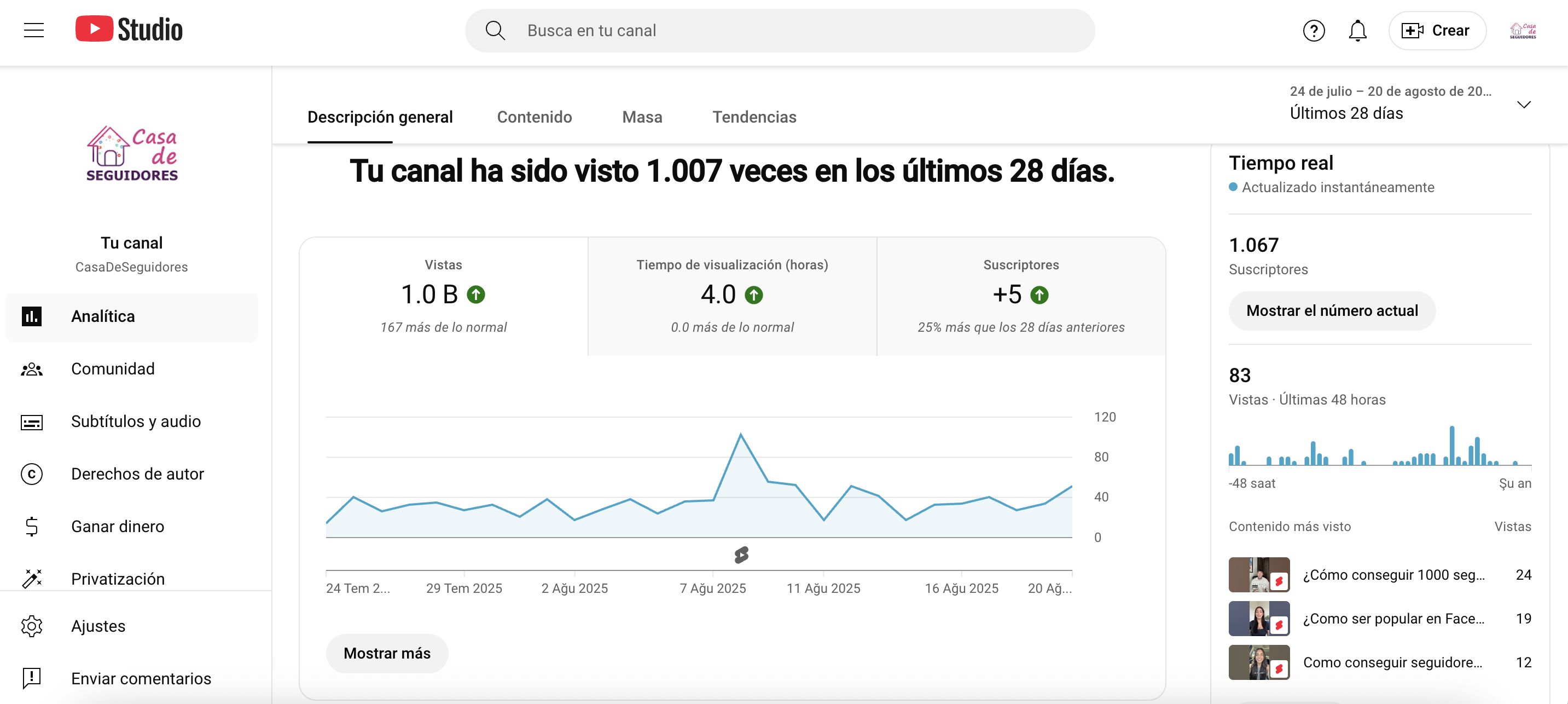Click the 24 de julio – 20 de agosto date text
This screenshot has width=1568, height=704.
point(1390,91)
